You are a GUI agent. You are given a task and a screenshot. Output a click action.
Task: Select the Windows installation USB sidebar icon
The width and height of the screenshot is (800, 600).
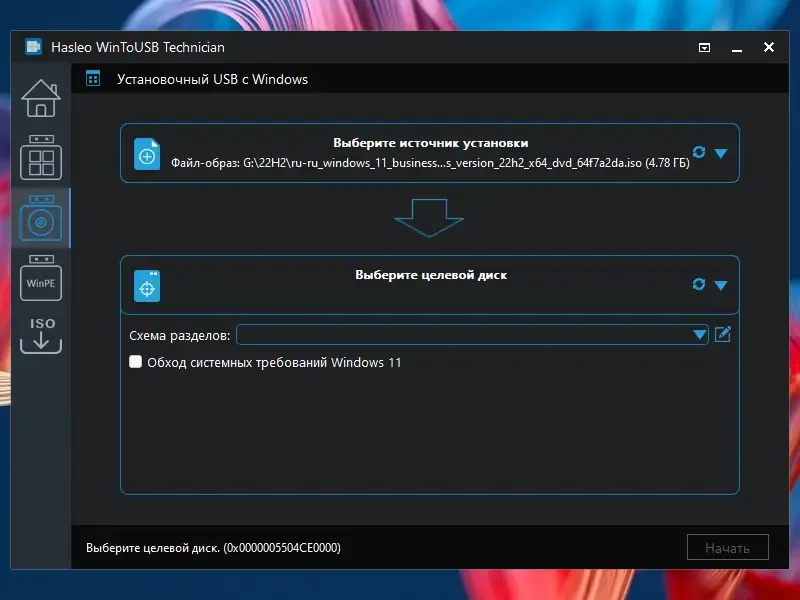(x=41, y=219)
